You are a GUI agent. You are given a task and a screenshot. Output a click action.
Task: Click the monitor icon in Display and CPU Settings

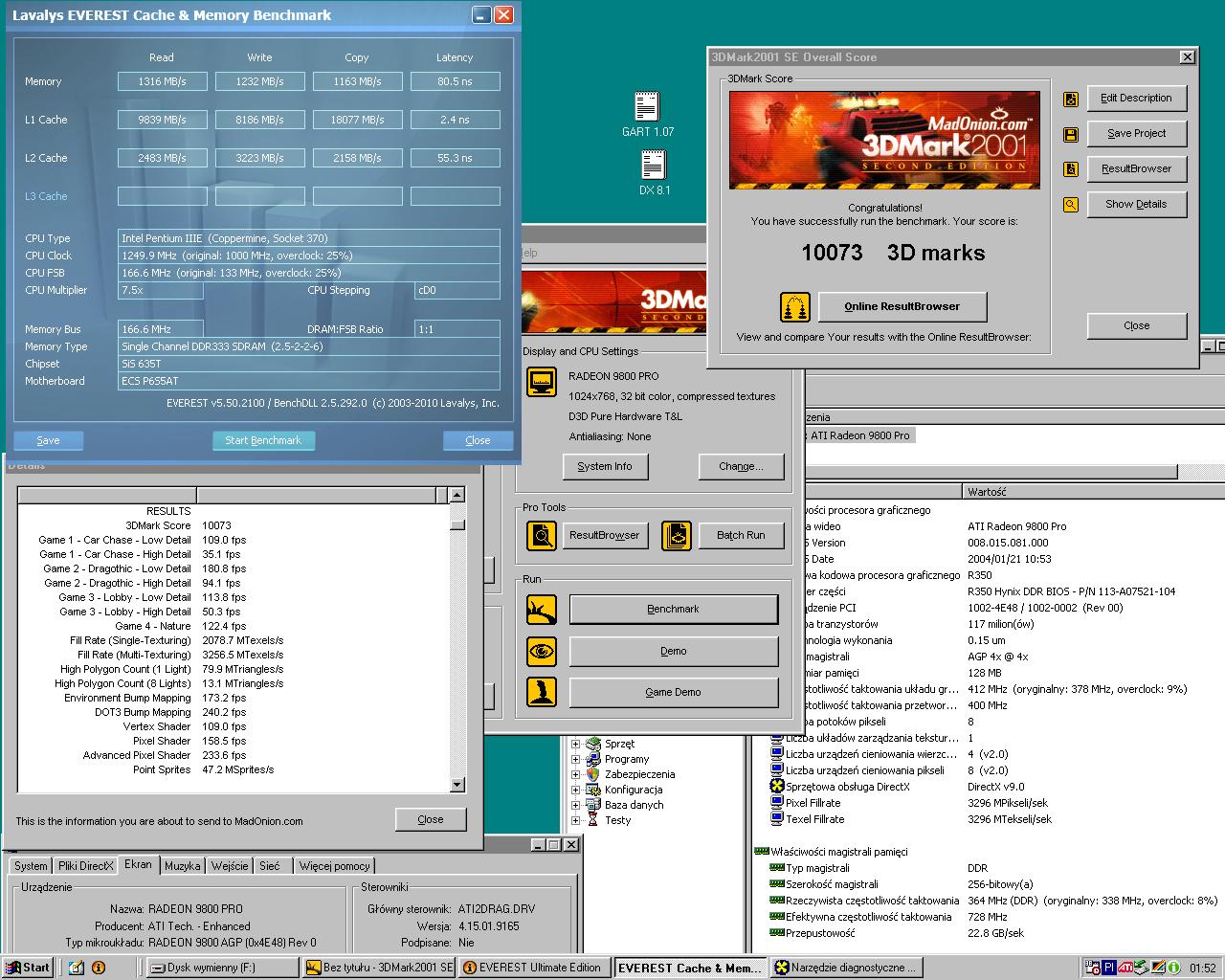(542, 382)
